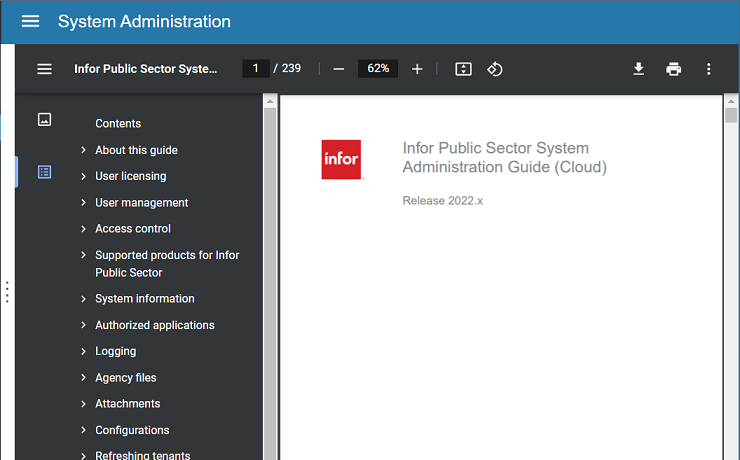The width and height of the screenshot is (740, 460).
Task: Expand the About this guide section
Action: point(83,150)
